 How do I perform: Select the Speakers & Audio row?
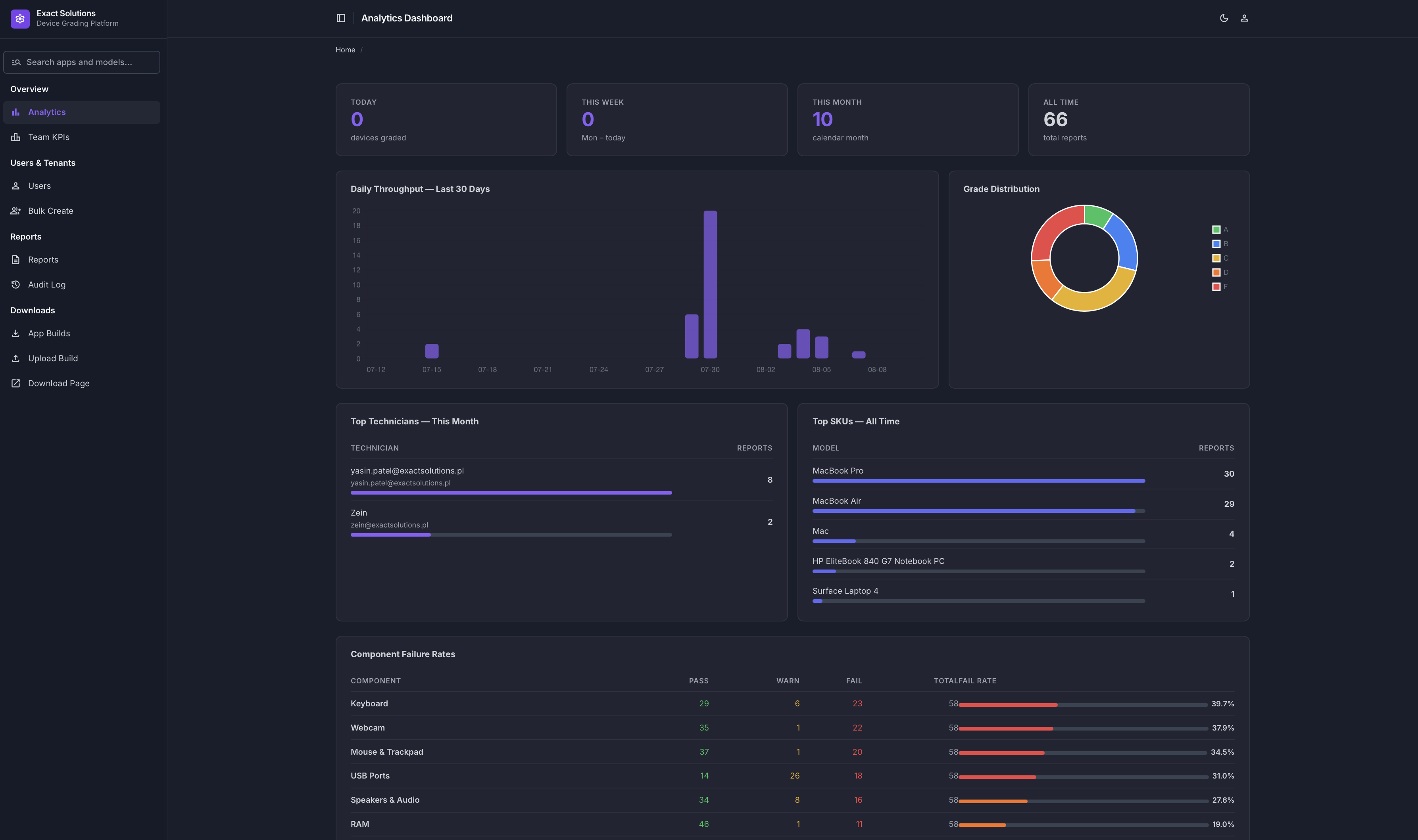pyautogui.click(x=792, y=800)
